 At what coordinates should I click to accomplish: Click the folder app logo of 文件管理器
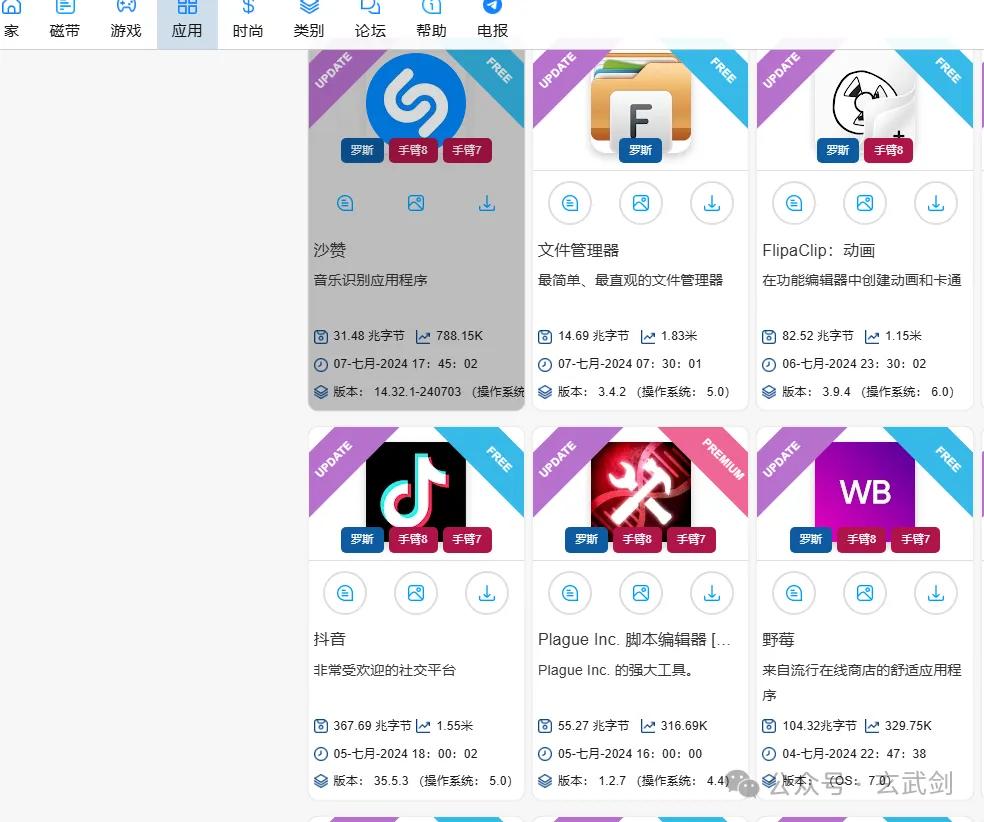click(641, 100)
